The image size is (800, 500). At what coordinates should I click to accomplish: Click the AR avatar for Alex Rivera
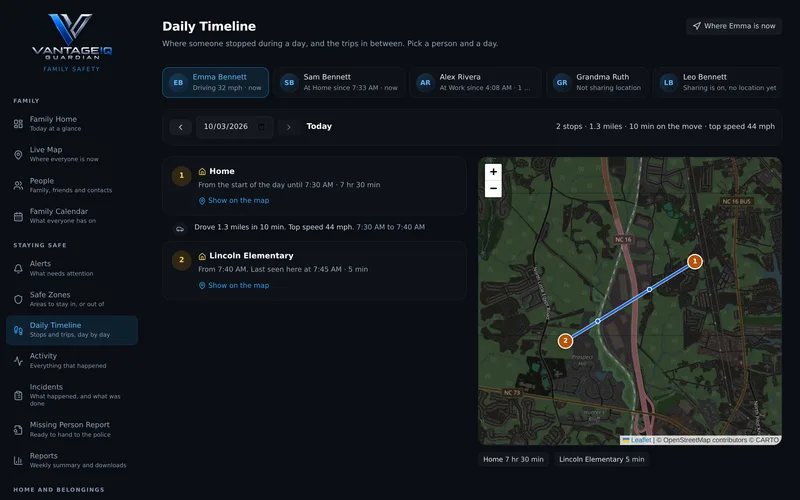(426, 82)
